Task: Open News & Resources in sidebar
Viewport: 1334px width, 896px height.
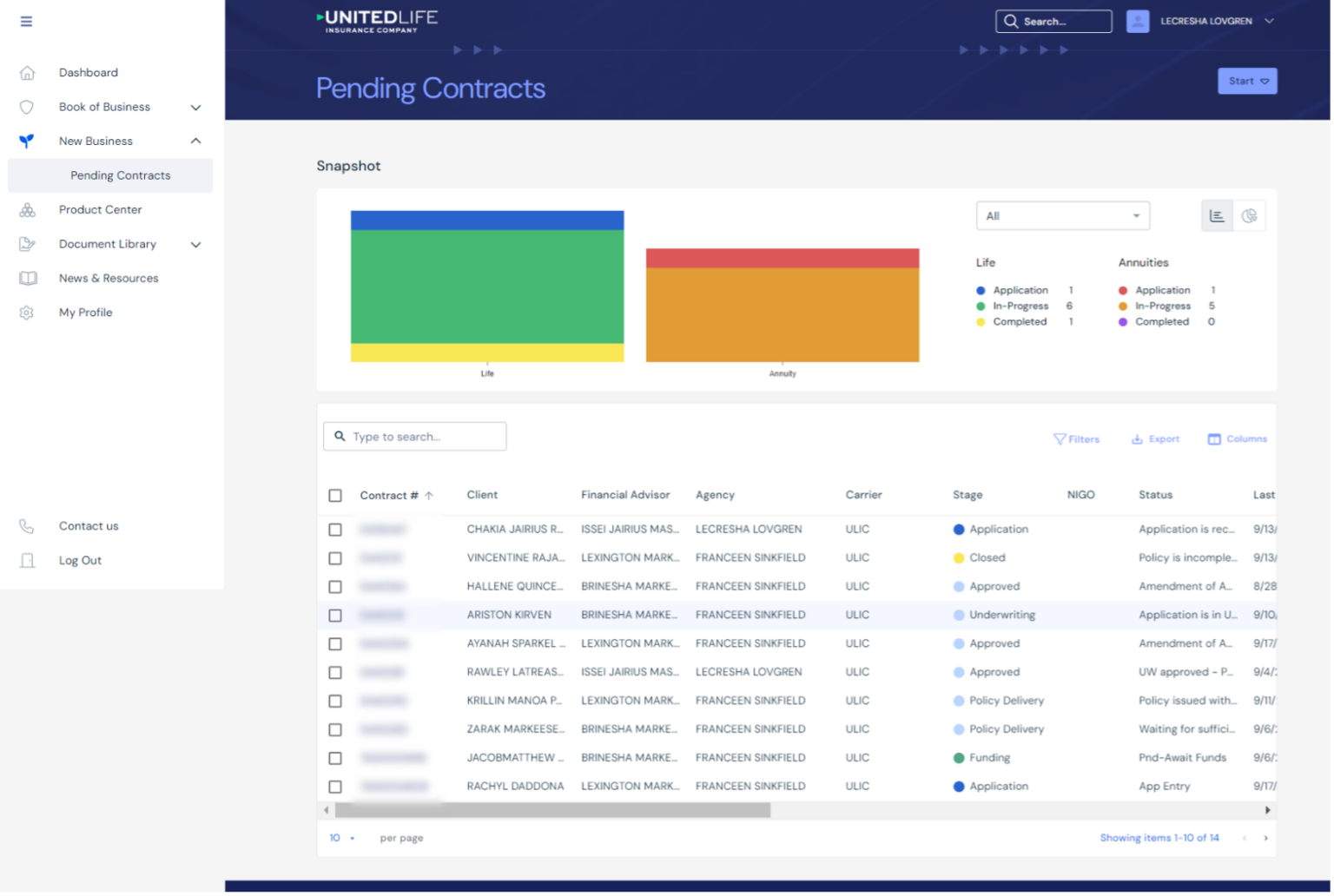Action: [x=109, y=279]
